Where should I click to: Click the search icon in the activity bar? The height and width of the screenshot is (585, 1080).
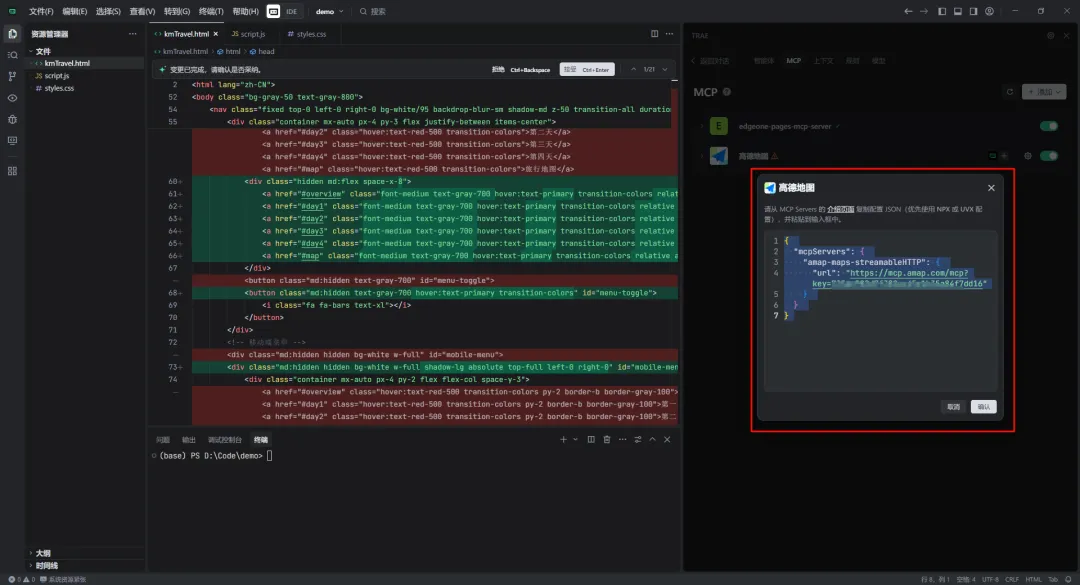tap(12, 55)
